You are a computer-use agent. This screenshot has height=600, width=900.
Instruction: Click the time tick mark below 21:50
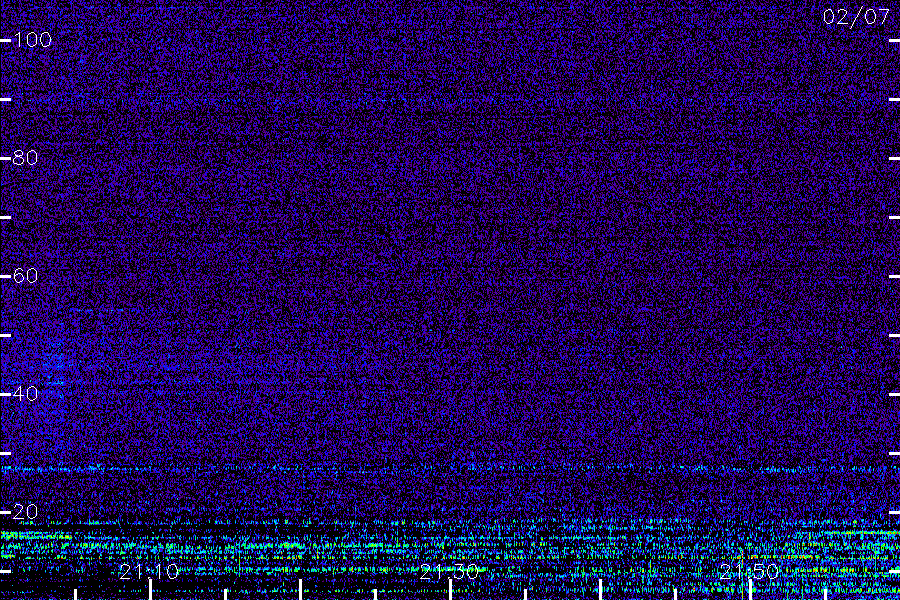coord(751,590)
